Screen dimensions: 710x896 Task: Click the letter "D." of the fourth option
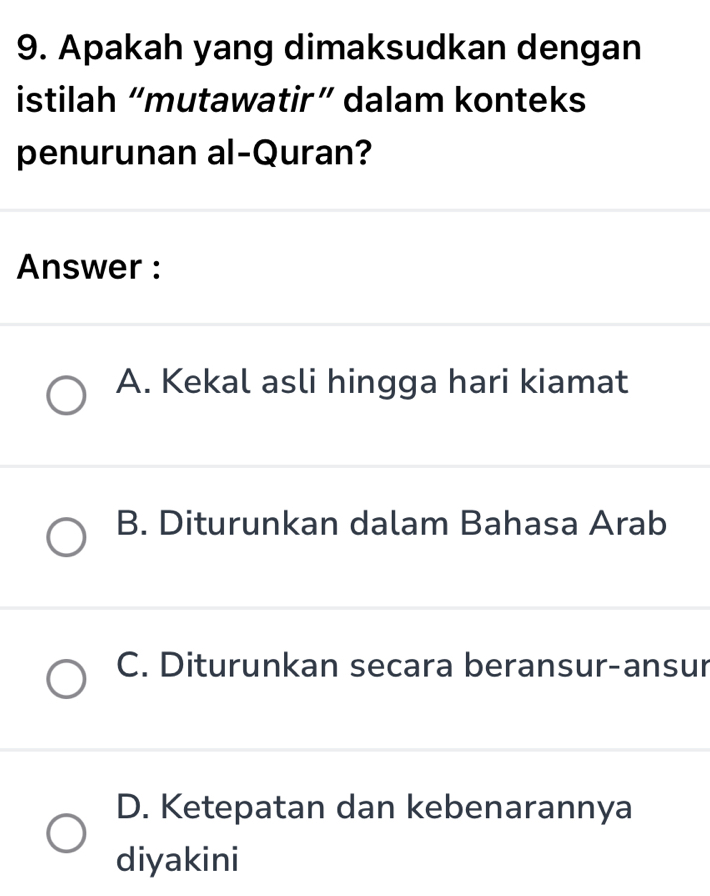pyautogui.click(x=133, y=807)
